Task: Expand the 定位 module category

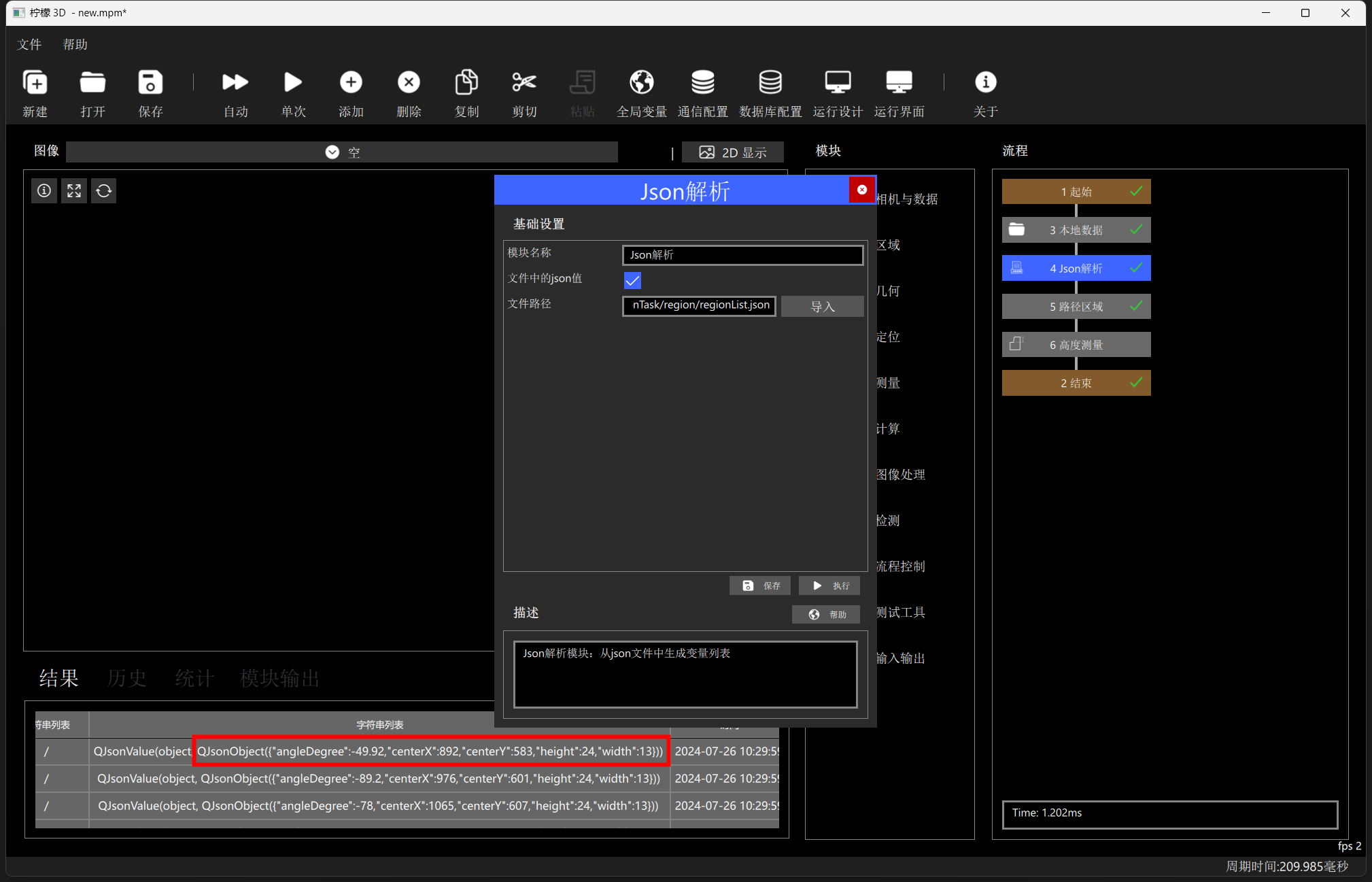Action: 888,337
